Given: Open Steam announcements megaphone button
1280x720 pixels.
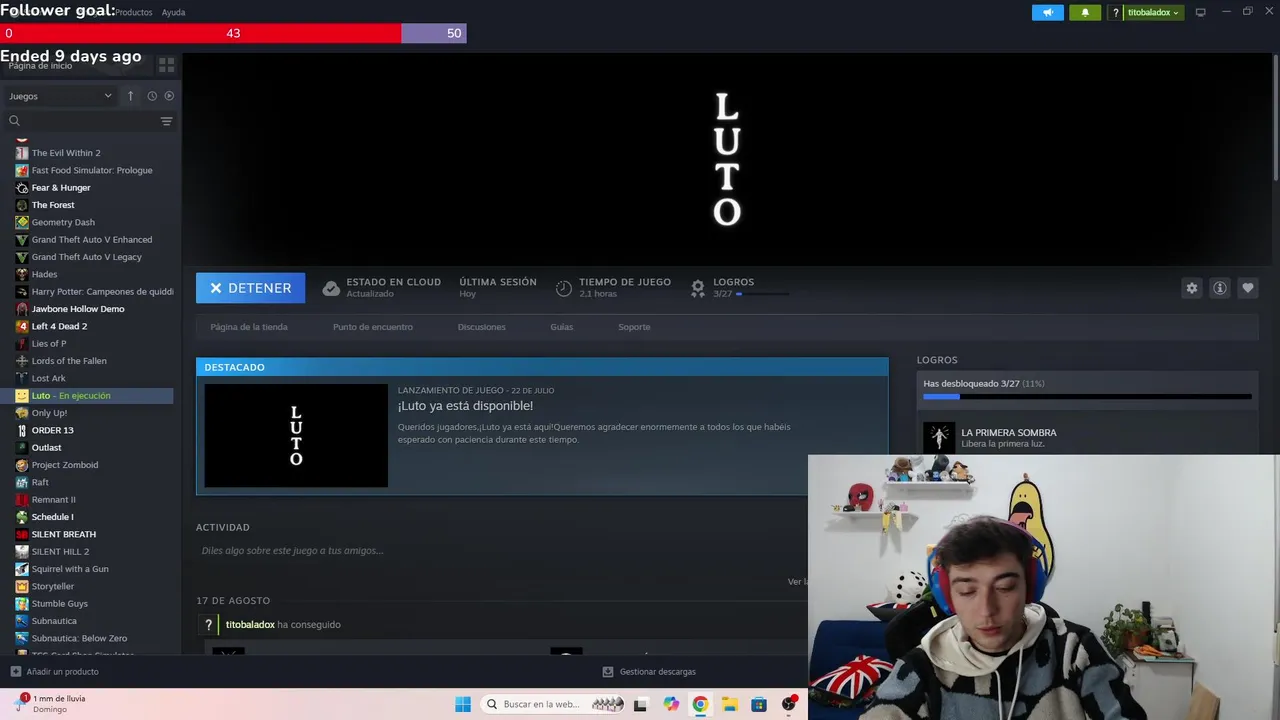Looking at the screenshot, I should pos(1048,12).
